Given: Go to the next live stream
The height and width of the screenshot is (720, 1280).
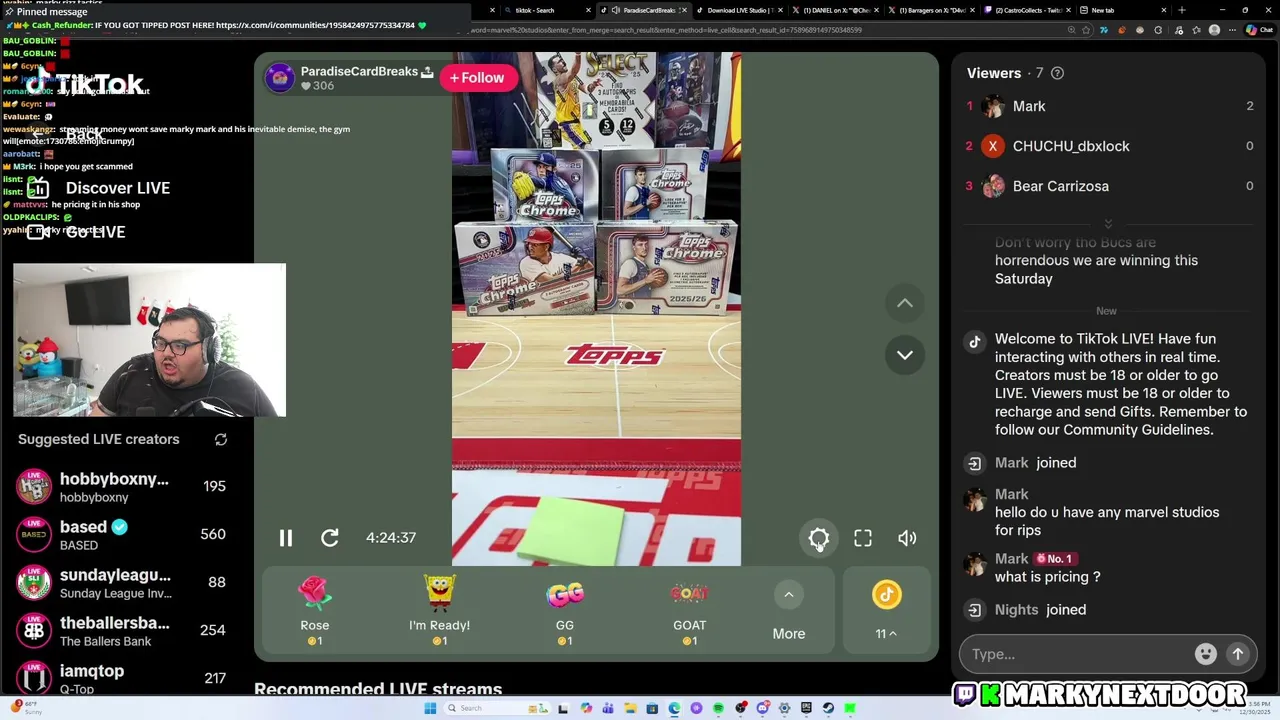Looking at the screenshot, I should [x=905, y=355].
